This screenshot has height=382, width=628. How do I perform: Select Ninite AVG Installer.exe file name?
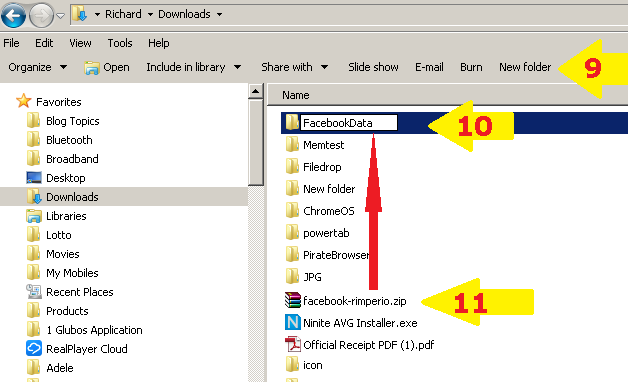(360, 323)
